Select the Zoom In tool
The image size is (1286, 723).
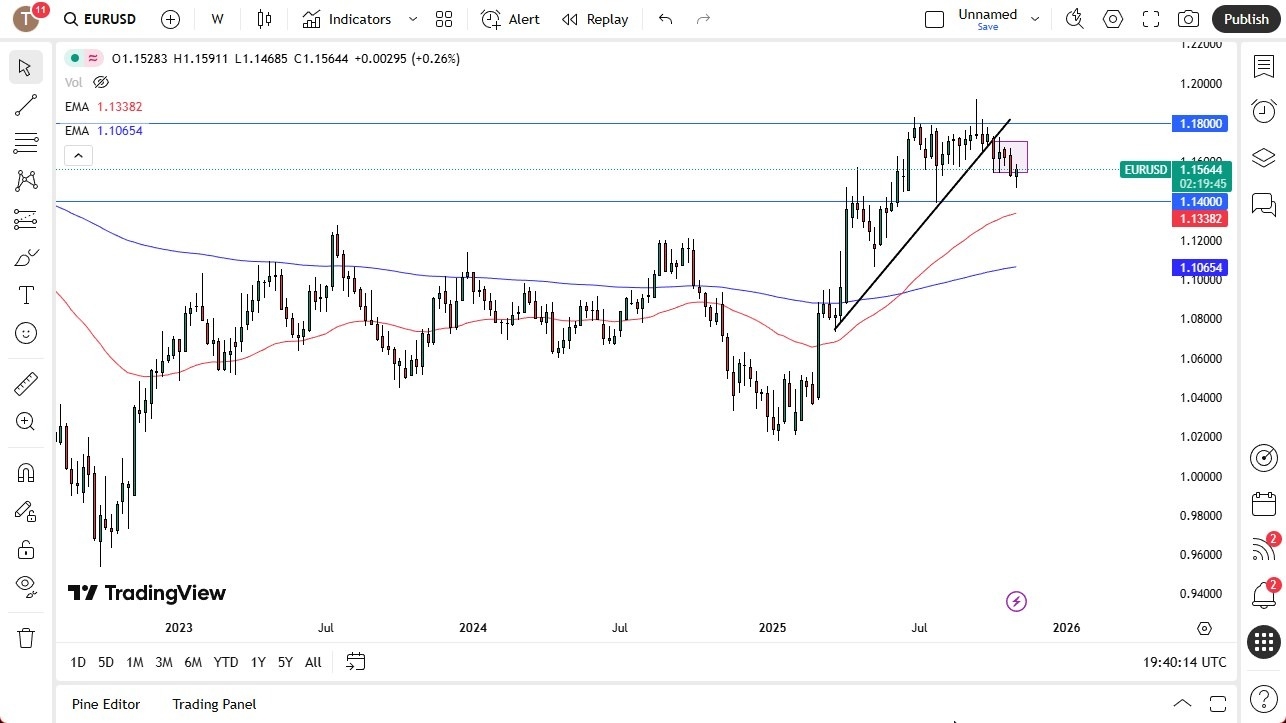tap(26, 421)
